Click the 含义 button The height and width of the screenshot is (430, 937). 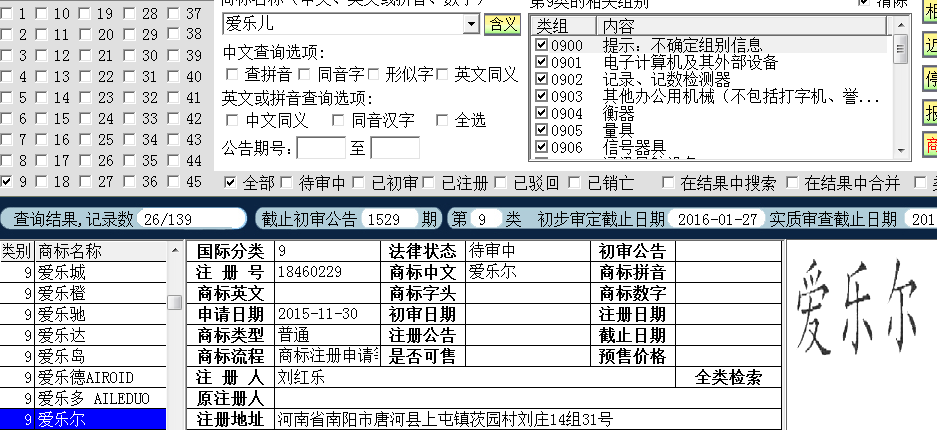click(x=502, y=24)
